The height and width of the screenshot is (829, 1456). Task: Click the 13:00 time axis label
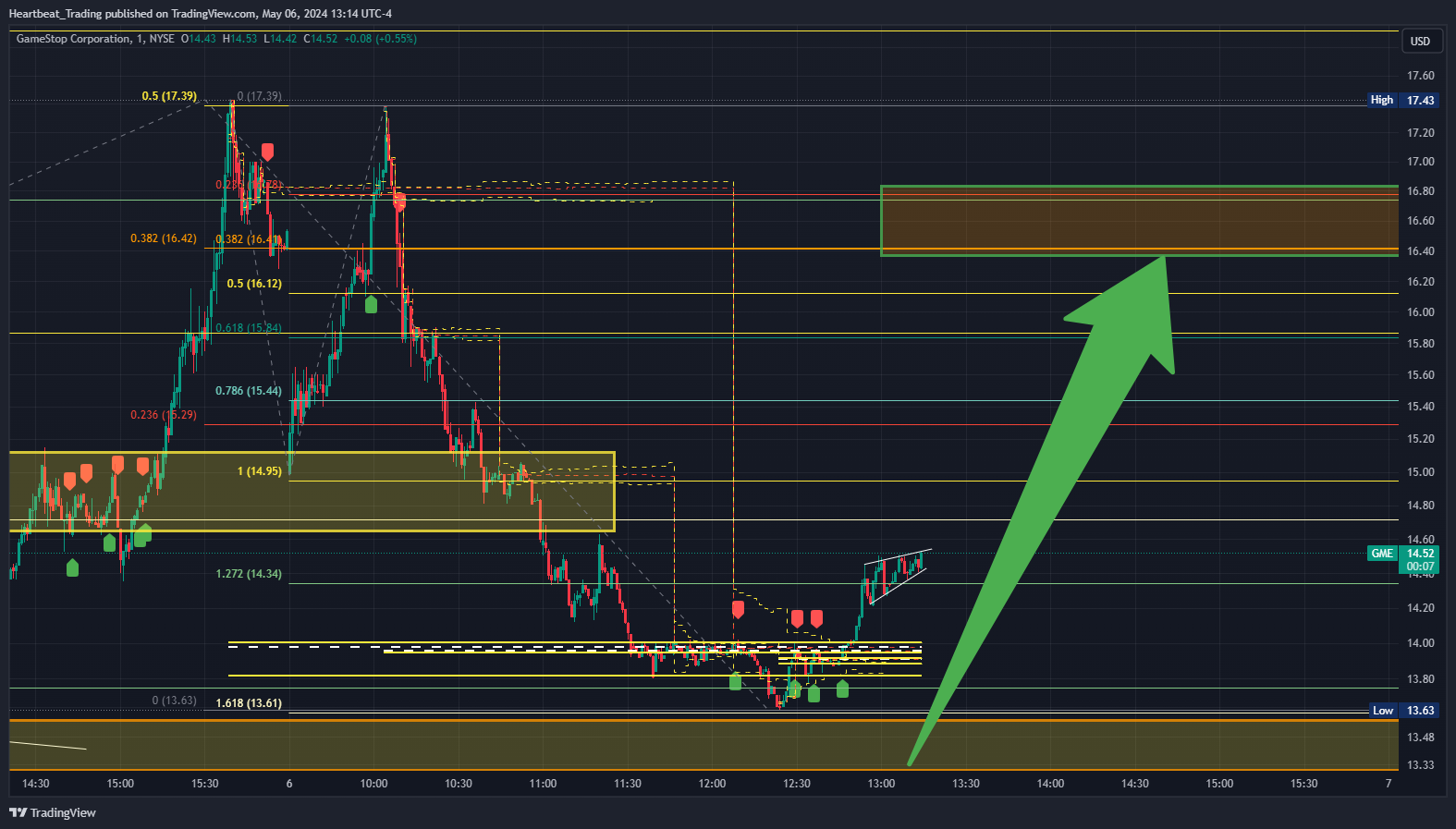tap(881, 784)
